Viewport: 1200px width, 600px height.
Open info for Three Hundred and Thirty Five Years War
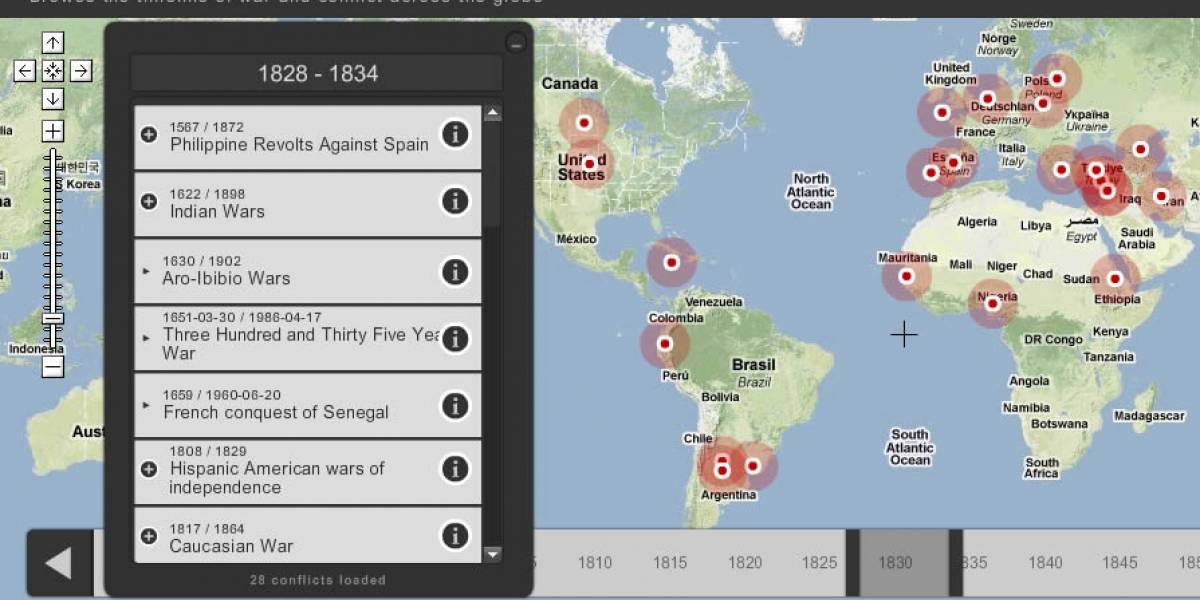(455, 338)
